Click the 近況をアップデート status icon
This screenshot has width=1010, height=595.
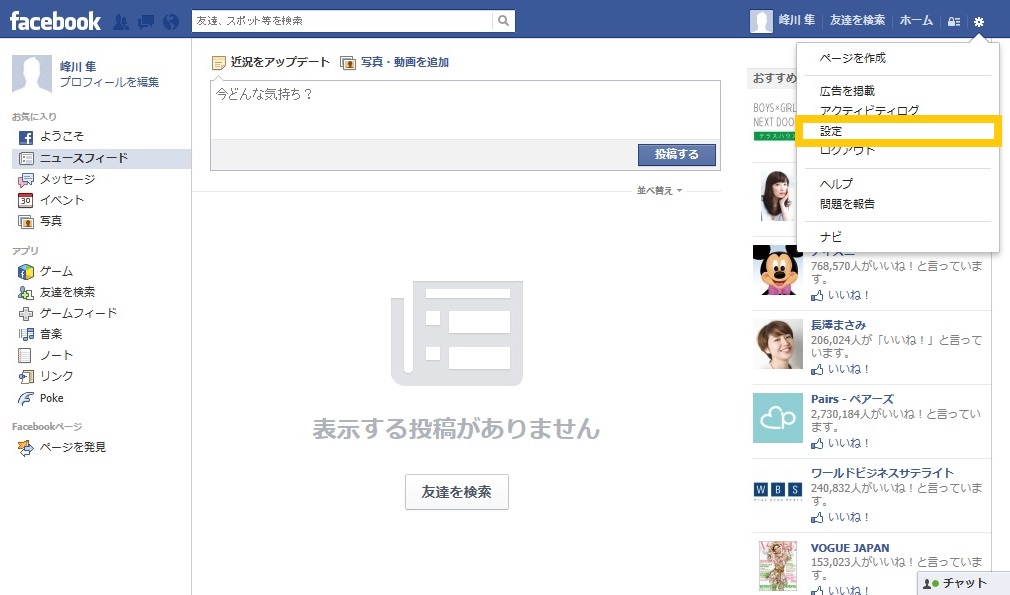point(219,62)
